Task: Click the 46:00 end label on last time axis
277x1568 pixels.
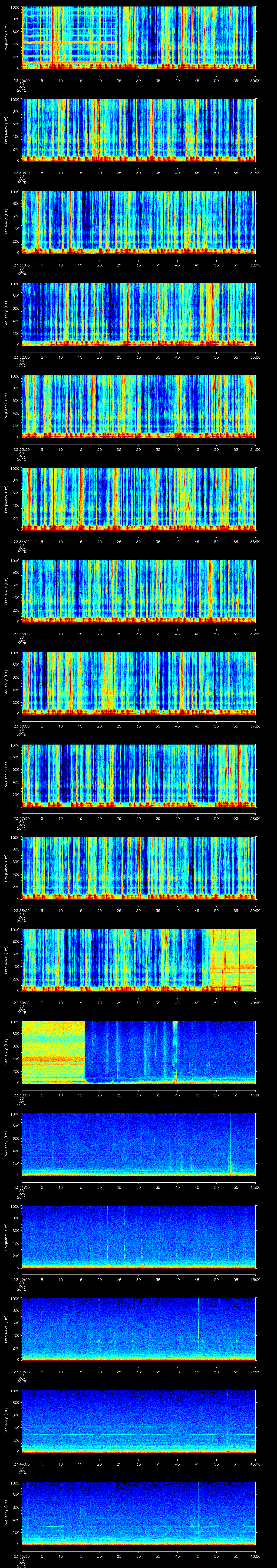Action: (255, 1556)
